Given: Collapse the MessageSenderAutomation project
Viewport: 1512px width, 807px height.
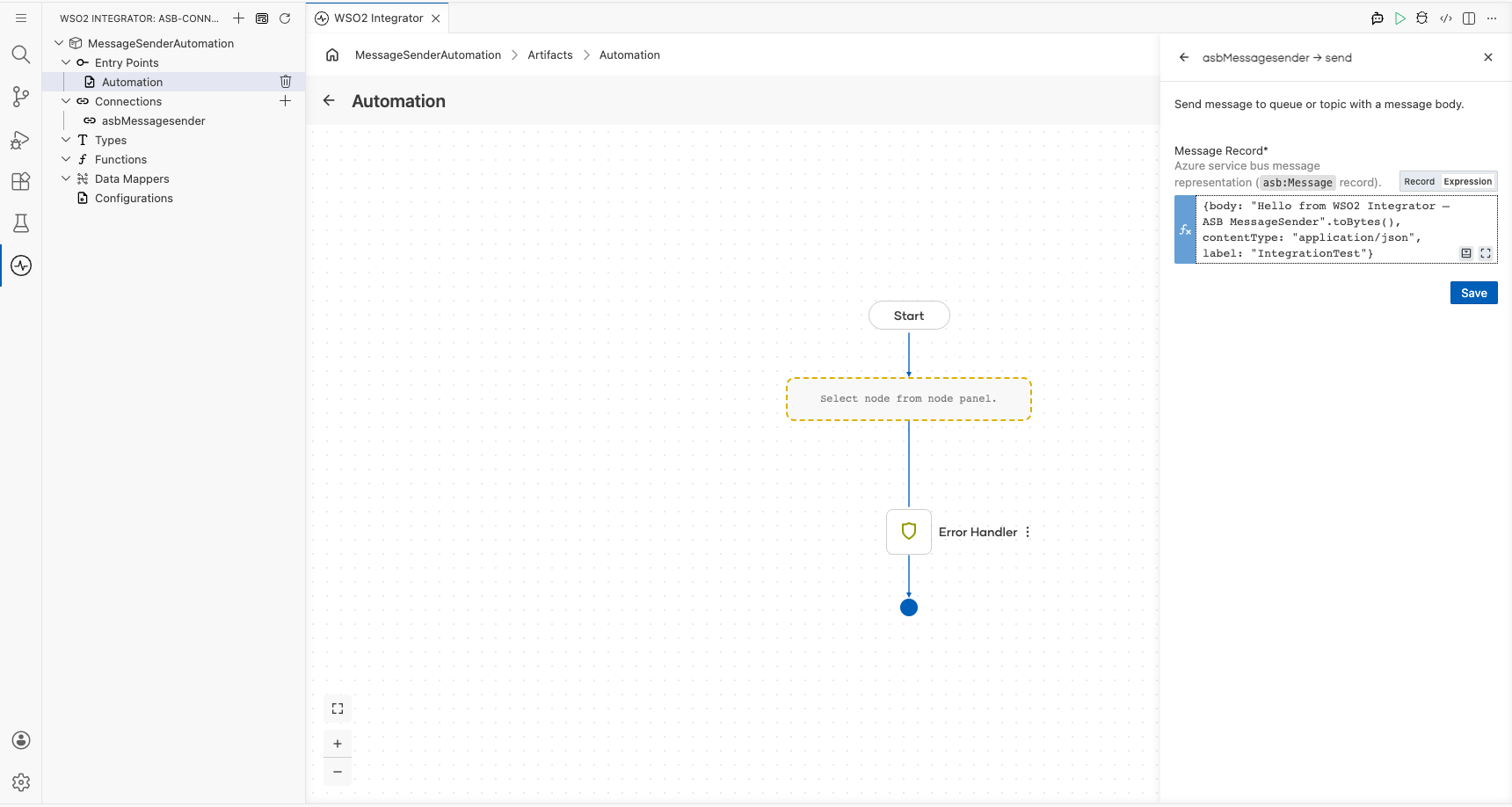Looking at the screenshot, I should [59, 43].
